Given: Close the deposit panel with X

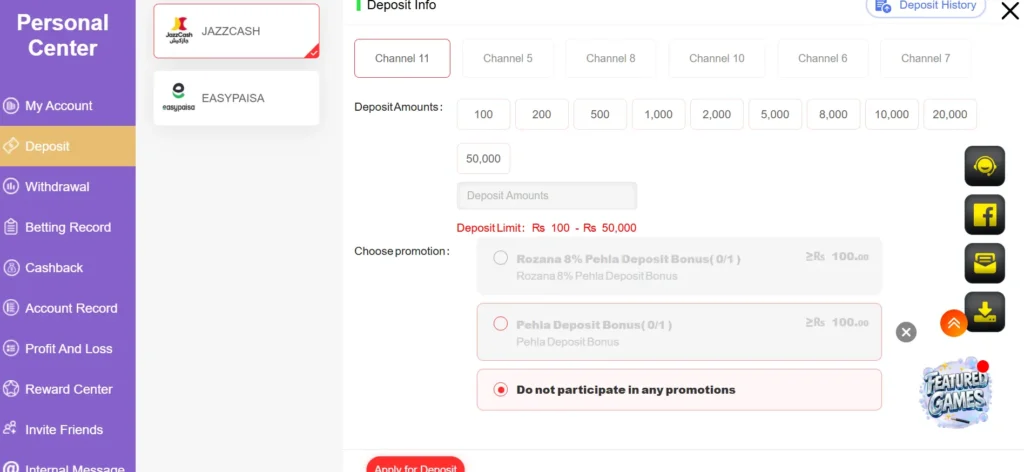Looking at the screenshot, I should click(x=1010, y=11).
